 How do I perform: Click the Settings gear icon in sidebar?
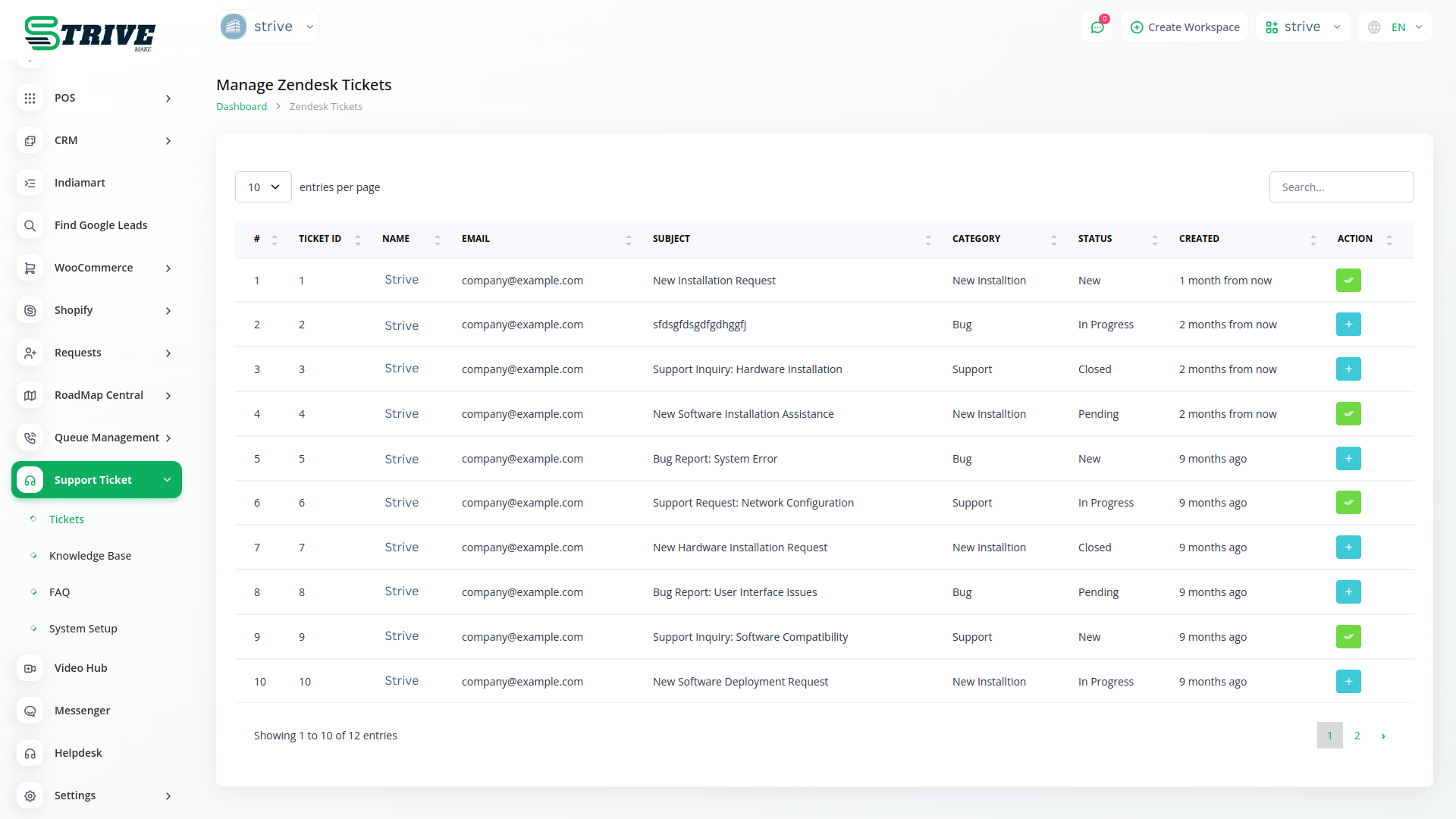[x=30, y=795]
